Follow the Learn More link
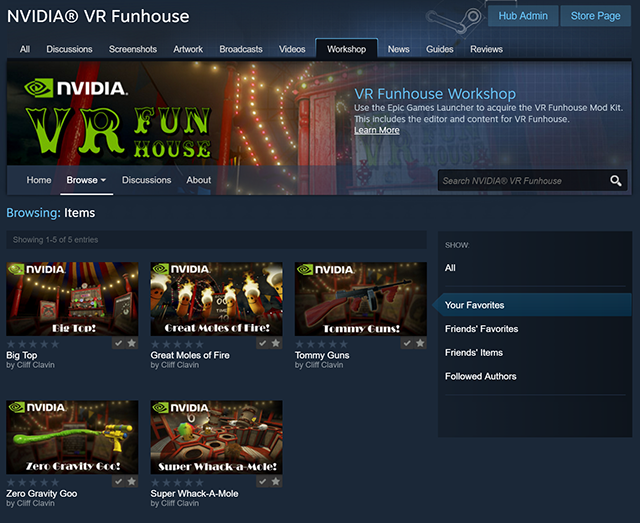 point(377,130)
